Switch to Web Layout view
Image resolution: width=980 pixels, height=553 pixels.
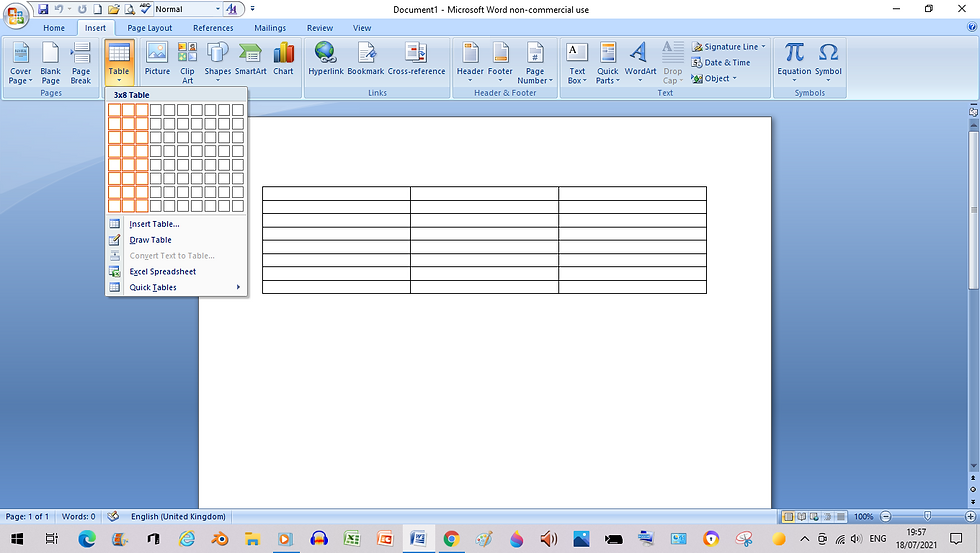click(814, 517)
